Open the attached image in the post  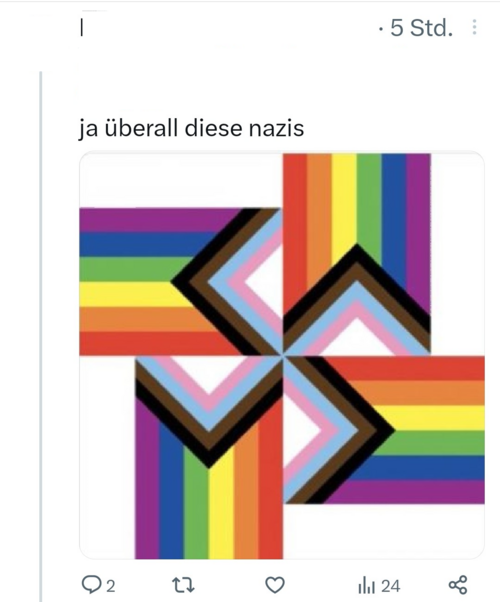click(282, 356)
